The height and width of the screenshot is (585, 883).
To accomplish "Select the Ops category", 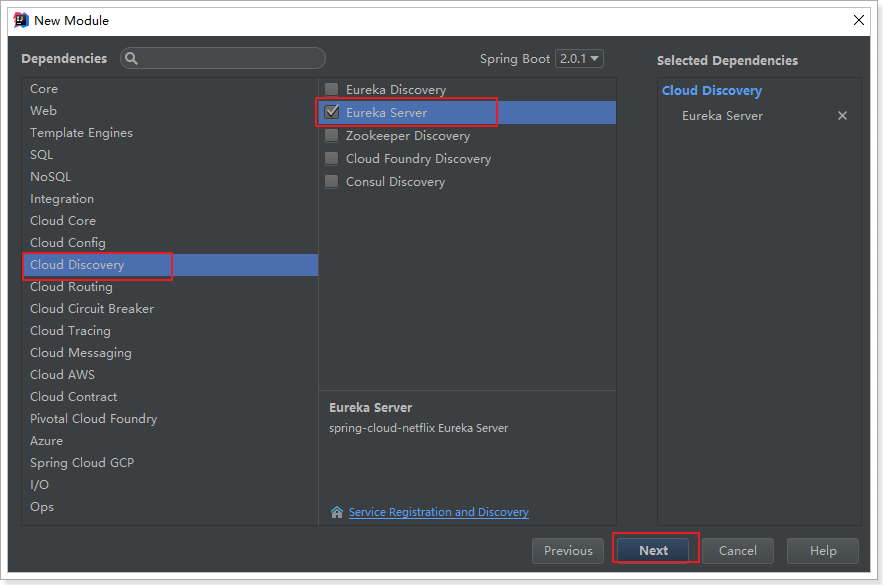I will click(x=170, y=506).
